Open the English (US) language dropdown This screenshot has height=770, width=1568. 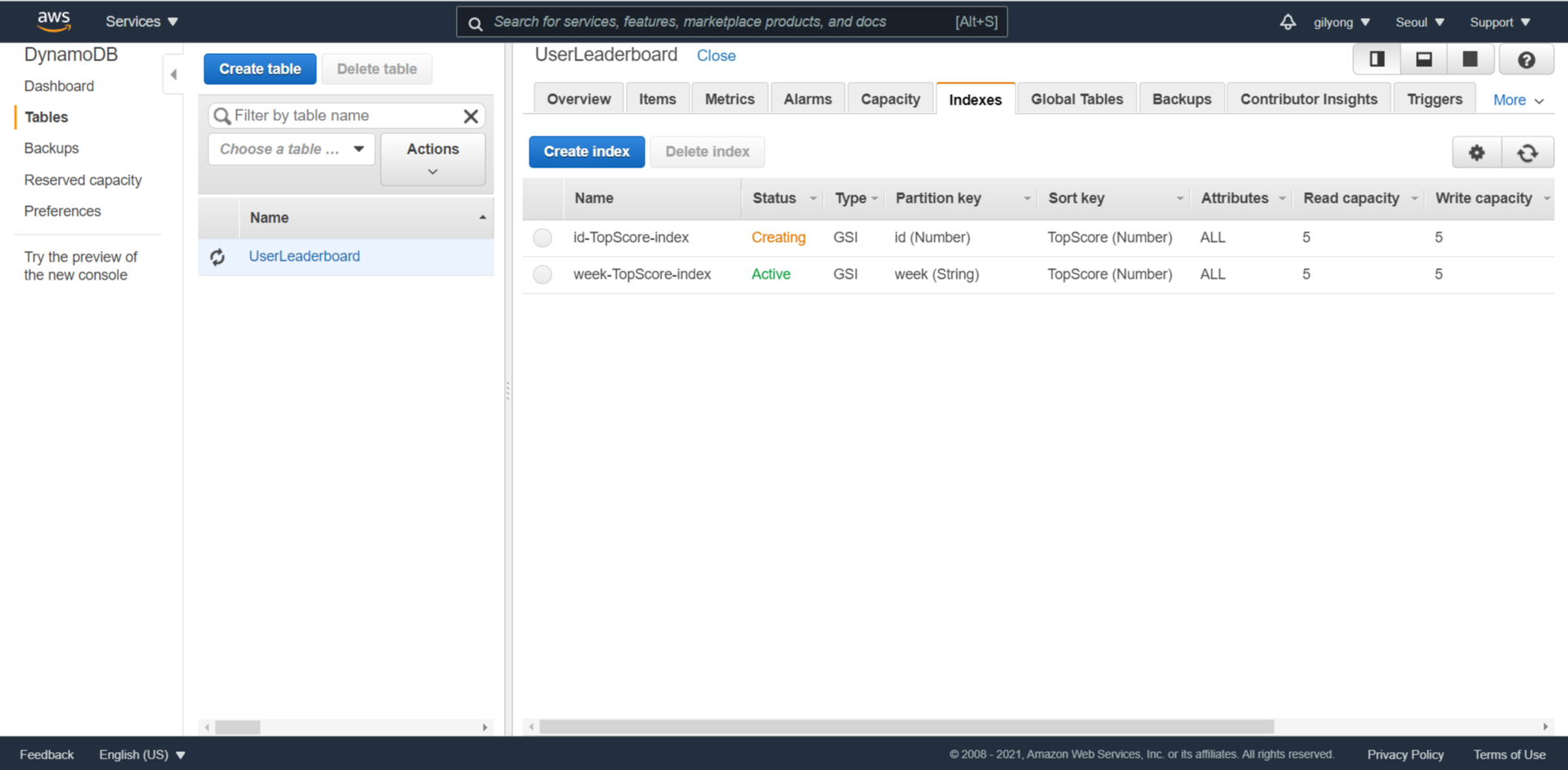tap(142, 754)
